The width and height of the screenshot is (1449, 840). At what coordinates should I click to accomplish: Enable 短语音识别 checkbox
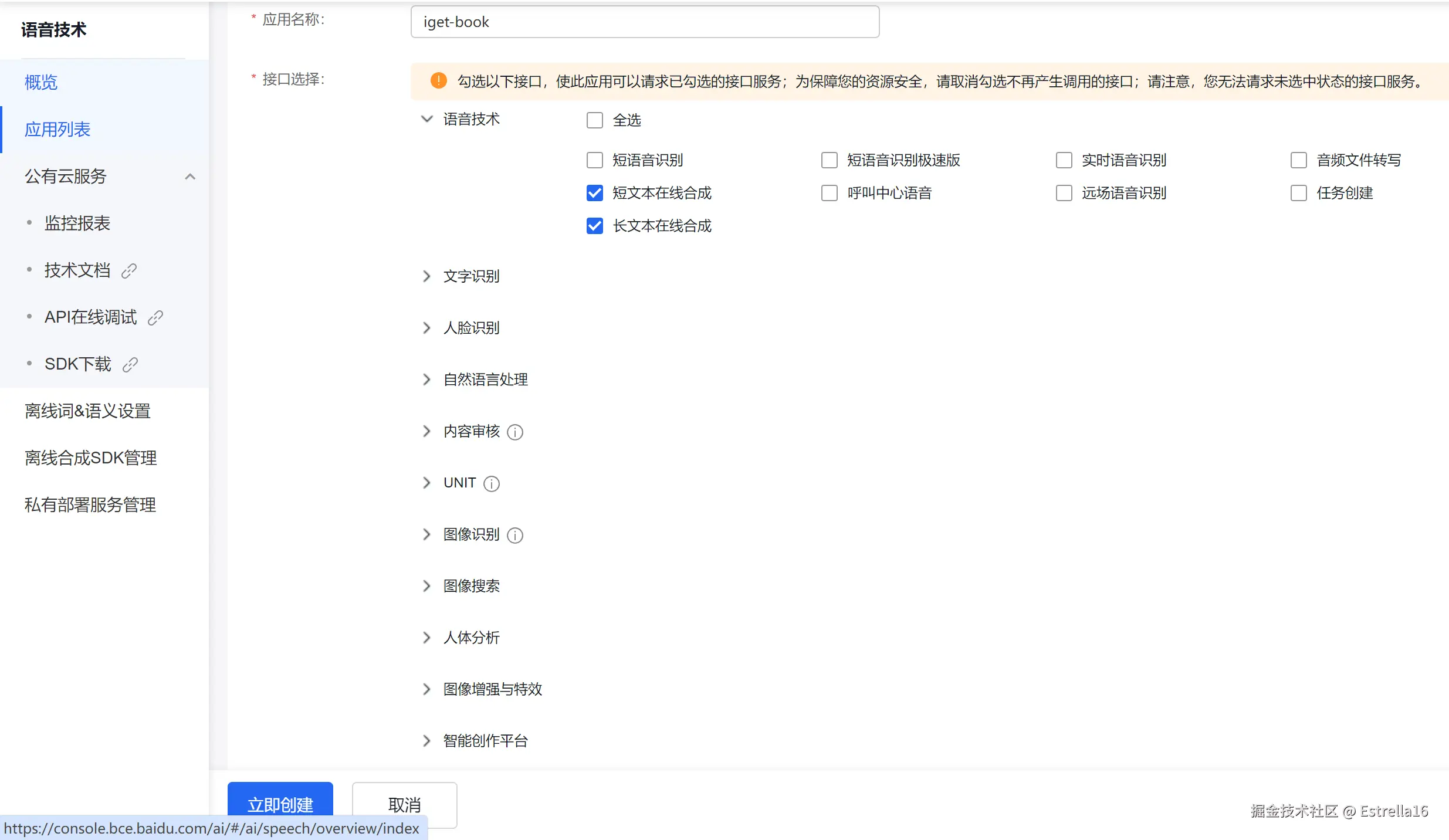[x=594, y=160]
